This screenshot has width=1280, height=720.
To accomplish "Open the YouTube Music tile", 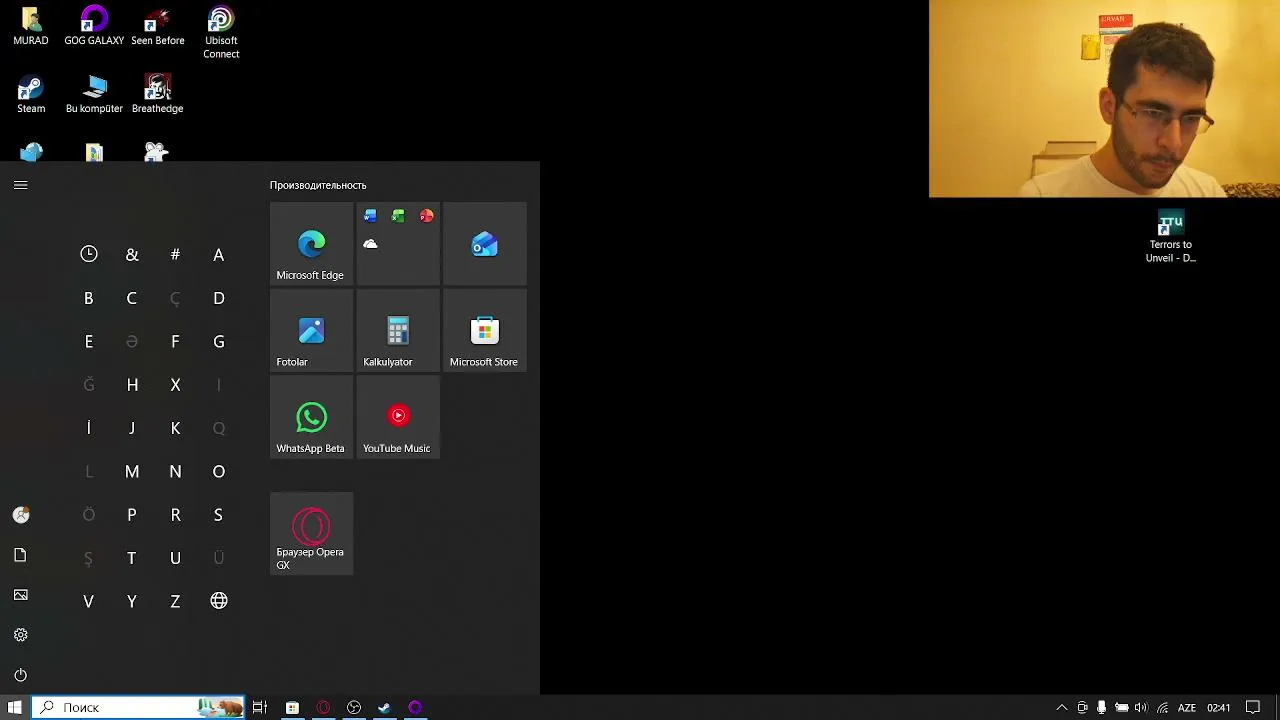I will coord(398,418).
